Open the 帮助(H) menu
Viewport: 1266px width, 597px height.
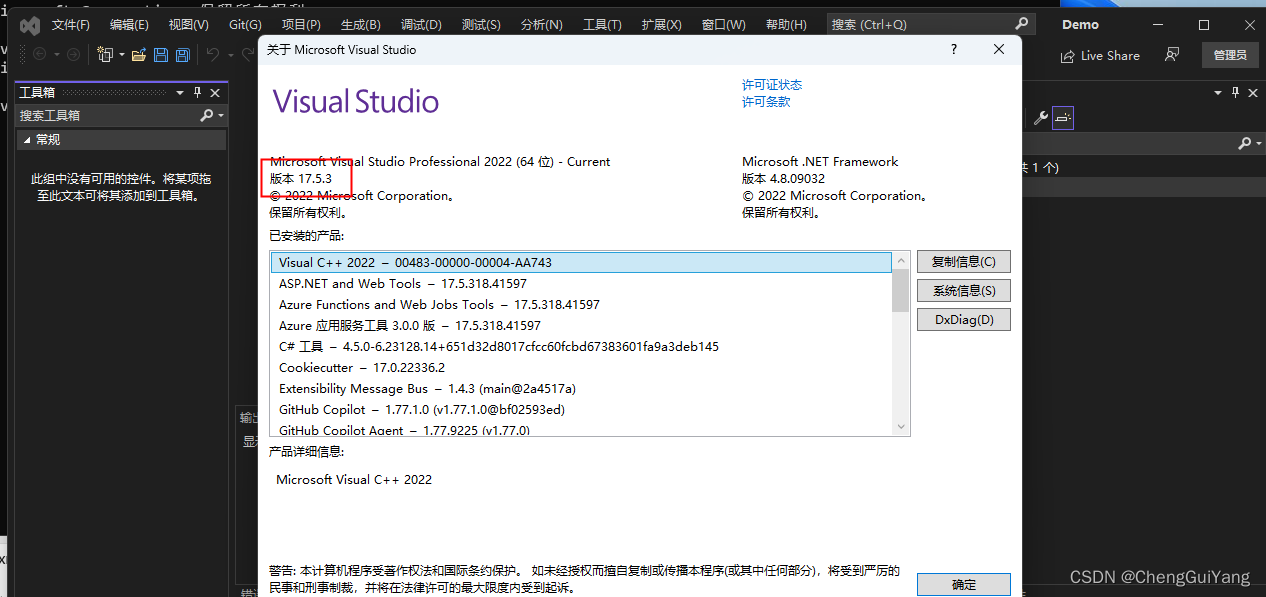tap(785, 25)
